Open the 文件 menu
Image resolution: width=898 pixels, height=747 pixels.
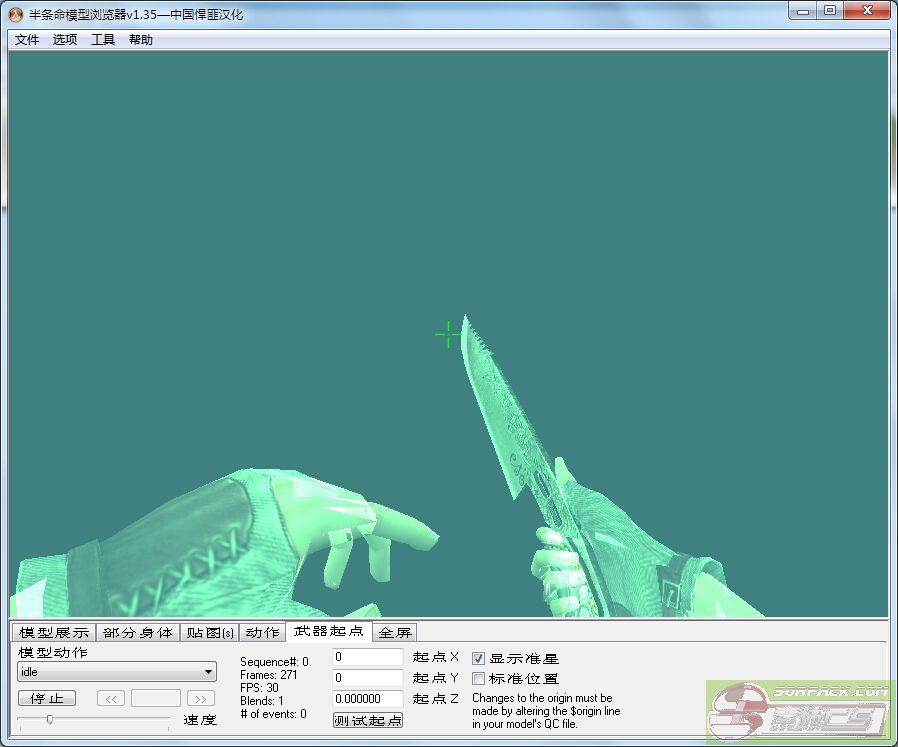[27, 40]
